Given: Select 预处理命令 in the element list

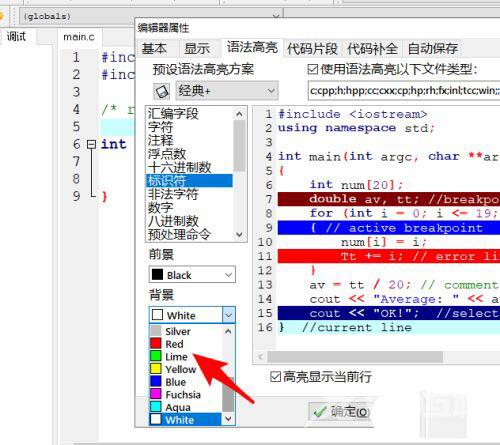Looking at the screenshot, I should pyautogui.click(x=189, y=234).
